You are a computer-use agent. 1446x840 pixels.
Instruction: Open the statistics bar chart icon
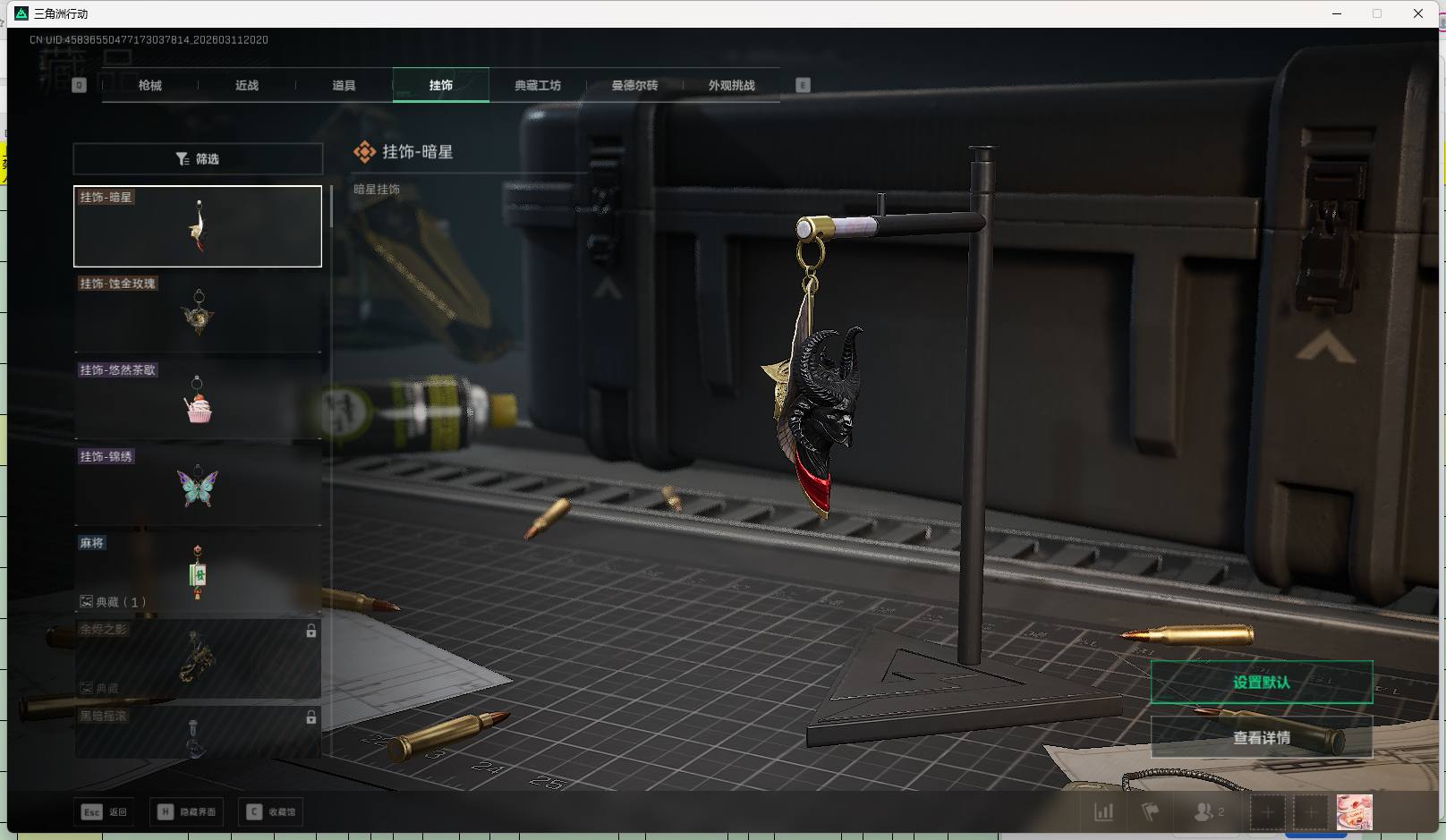coord(1104,812)
